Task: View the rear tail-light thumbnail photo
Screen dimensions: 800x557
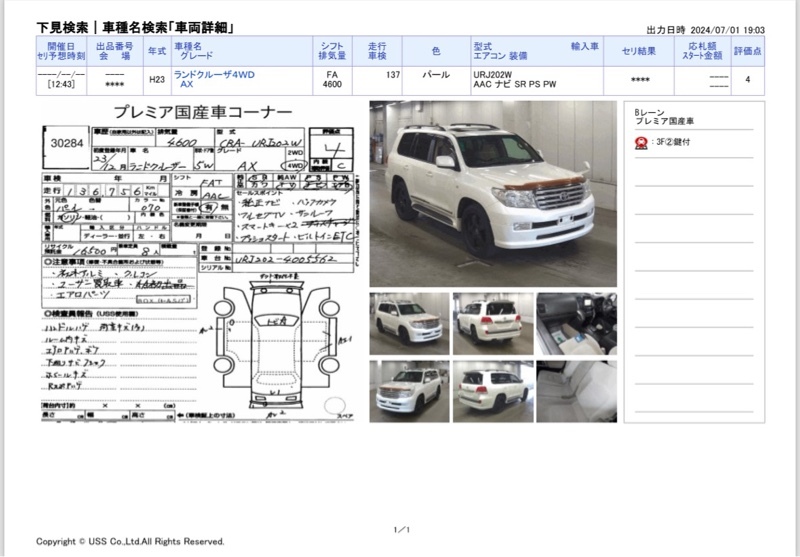Action: (x=493, y=324)
